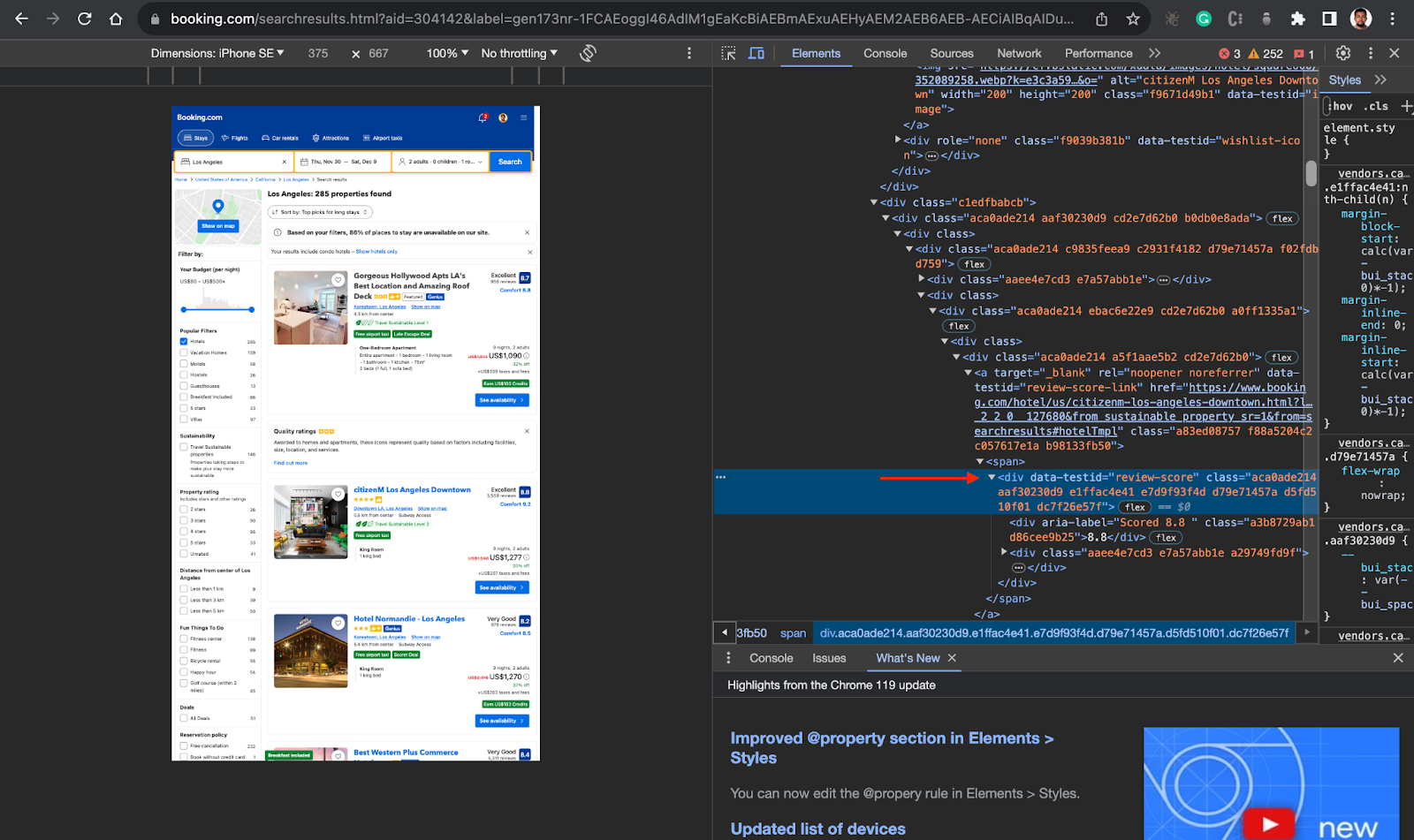Rotate the device viewport orientation
The image size is (1414, 840).
588,53
